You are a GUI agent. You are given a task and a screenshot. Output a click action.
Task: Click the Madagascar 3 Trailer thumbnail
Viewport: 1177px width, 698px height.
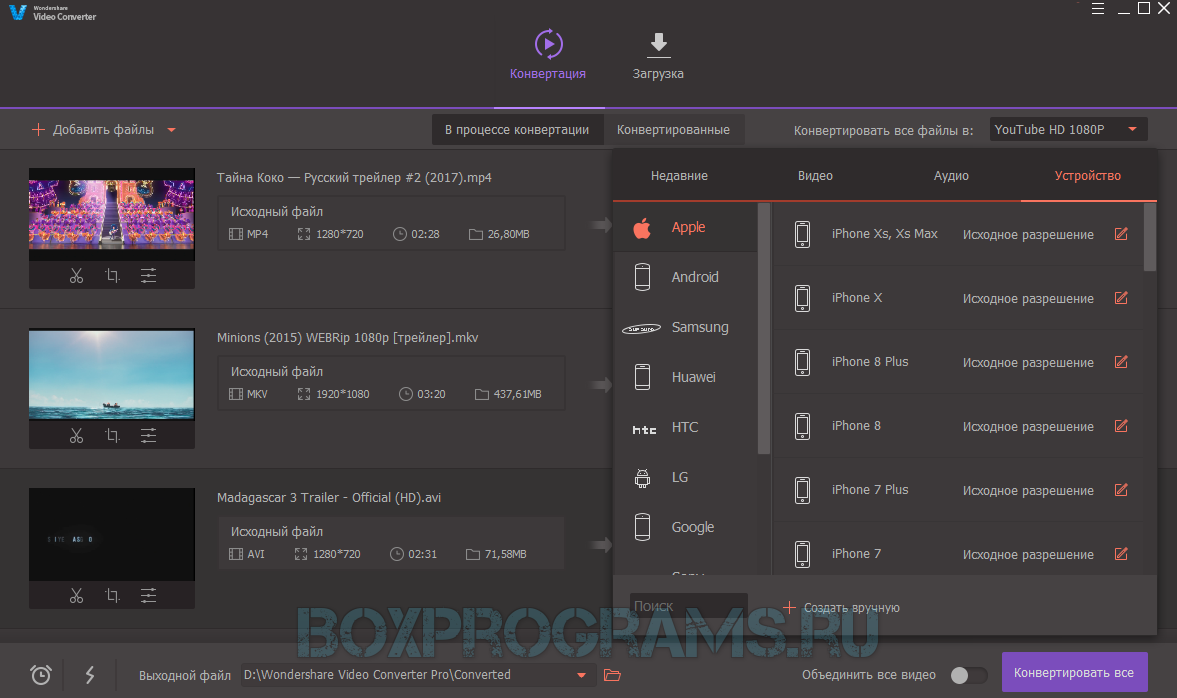coord(112,534)
